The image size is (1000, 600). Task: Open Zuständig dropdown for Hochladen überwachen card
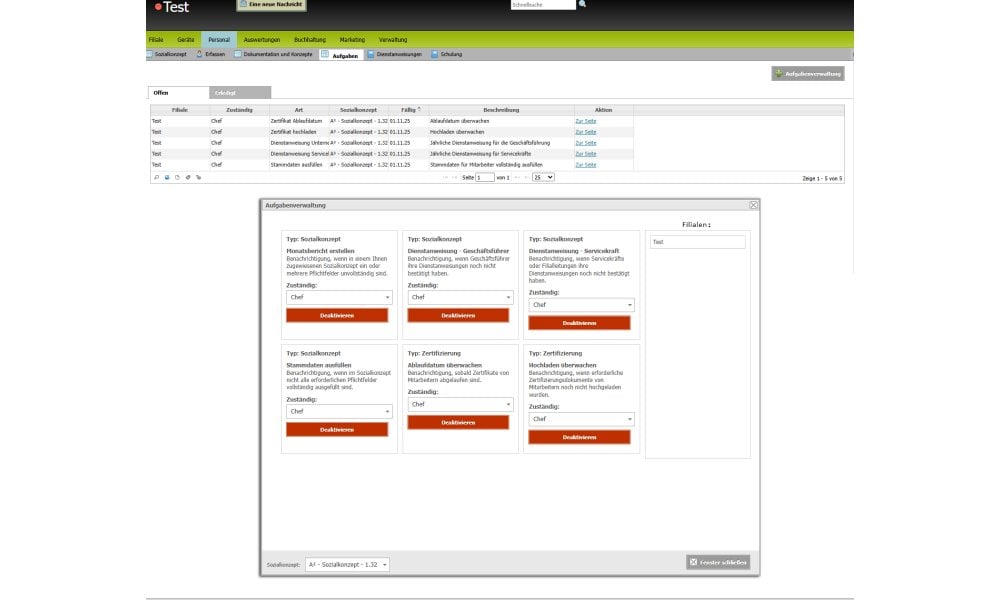581,419
